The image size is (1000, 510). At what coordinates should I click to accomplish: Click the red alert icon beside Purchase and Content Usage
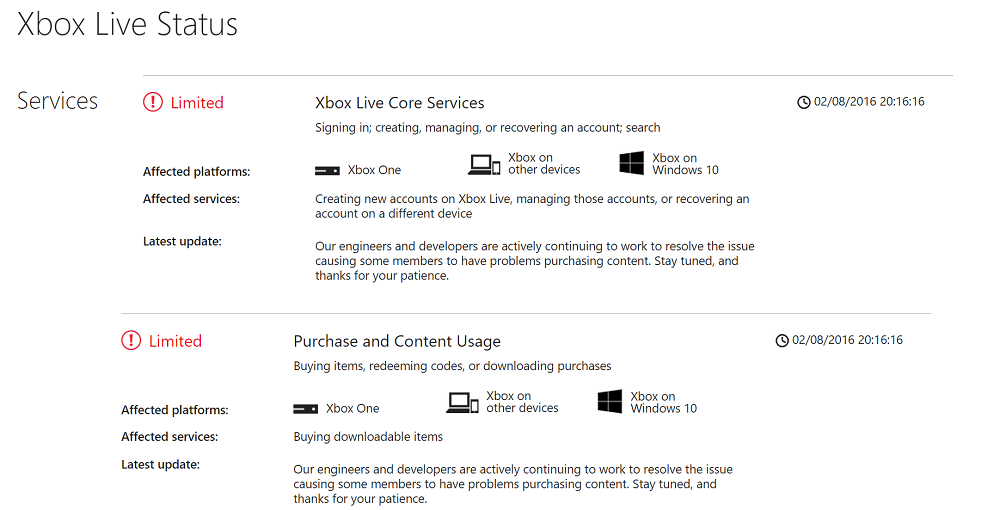(x=131, y=340)
